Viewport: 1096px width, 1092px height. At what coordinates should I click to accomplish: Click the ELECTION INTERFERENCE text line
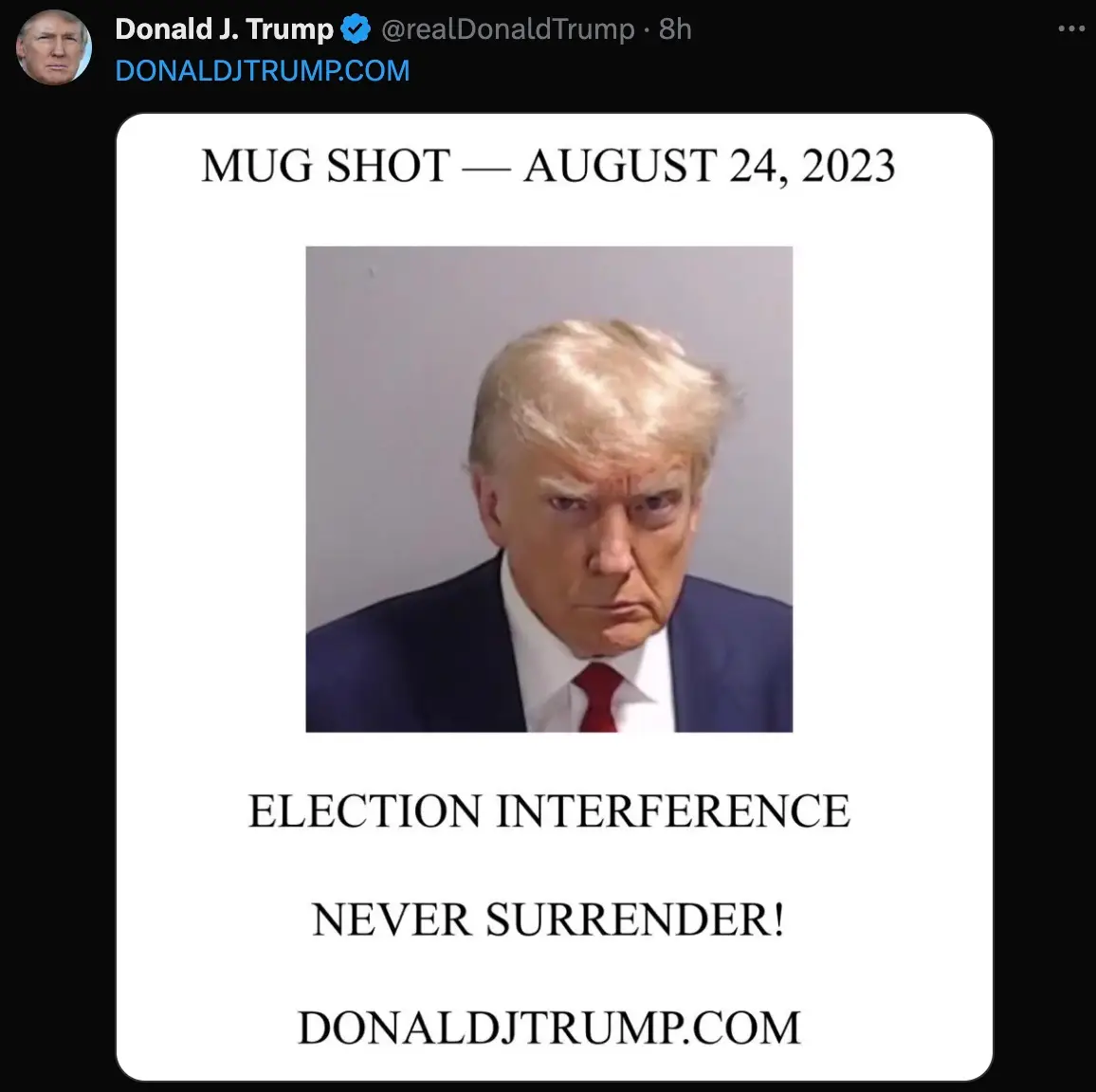pyautogui.click(x=549, y=810)
